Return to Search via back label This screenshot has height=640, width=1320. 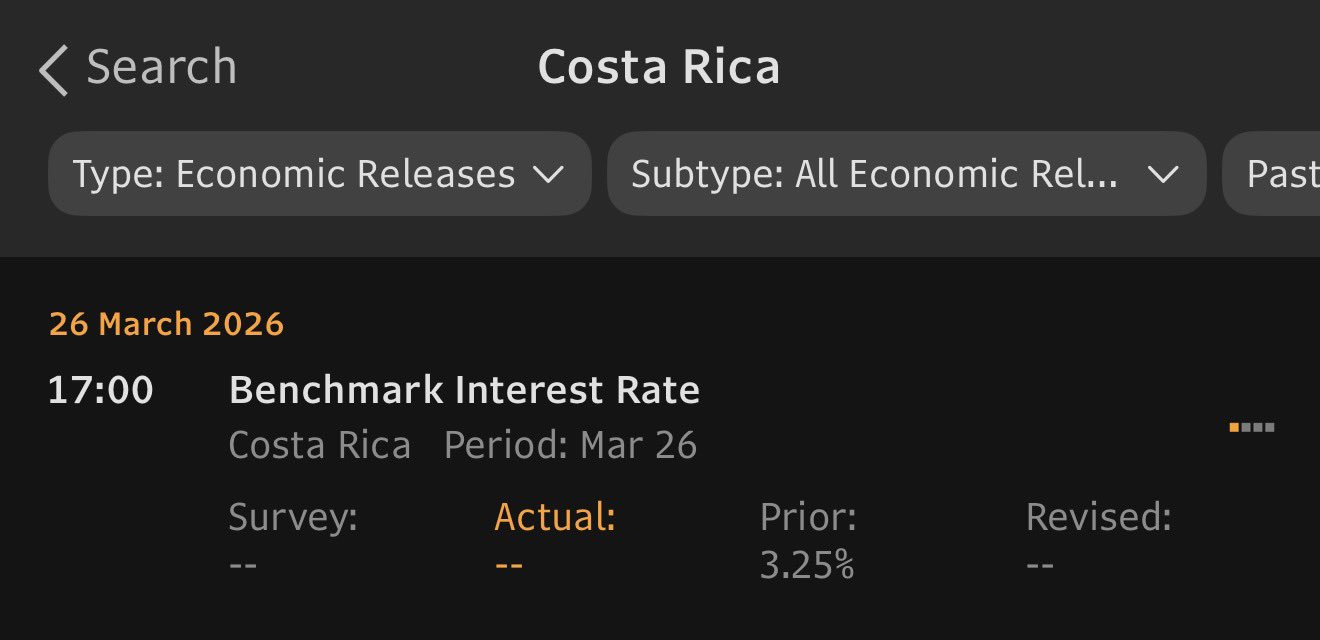(162, 68)
